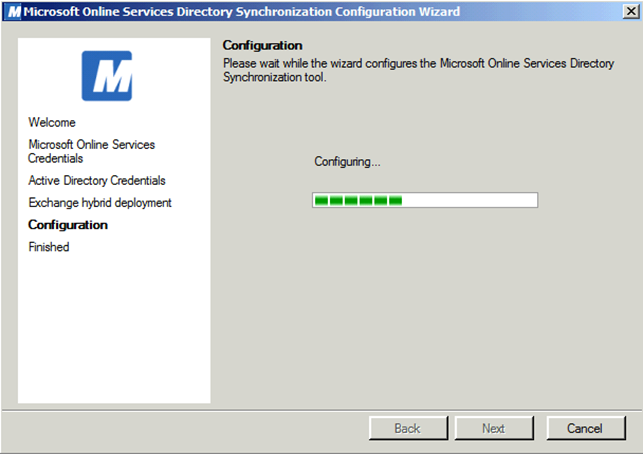Image resolution: width=643 pixels, height=454 pixels.
Task: Select Exchange hybrid deployment step
Action: (x=100, y=203)
